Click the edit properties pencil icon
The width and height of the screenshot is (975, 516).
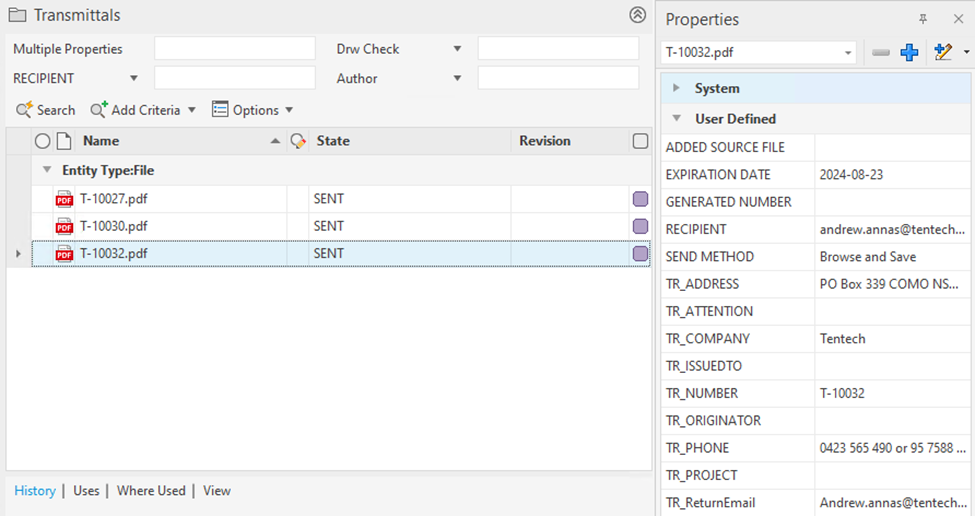click(942, 53)
